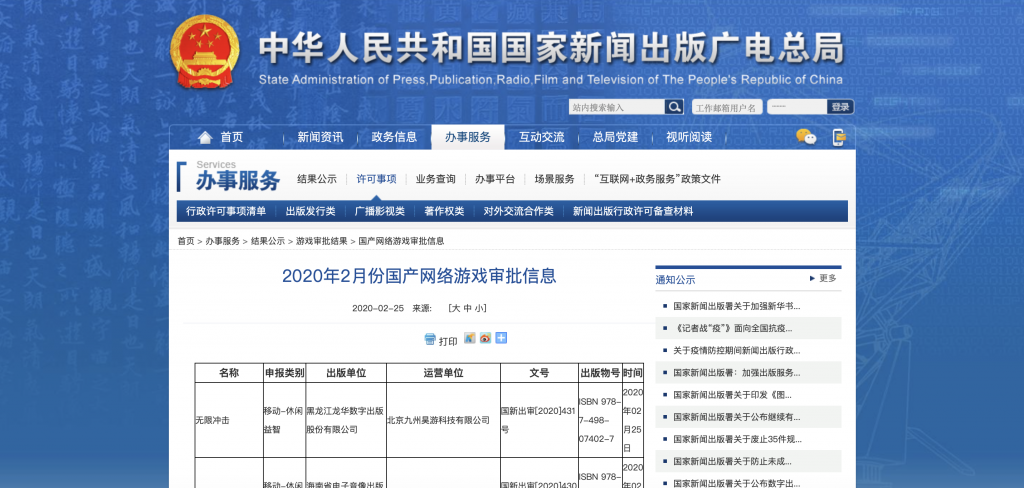Image resolution: width=1024 pixels, height=488 pixels.
Task: Open the WeChat icon in navigation bar
Action: [806, 137]
